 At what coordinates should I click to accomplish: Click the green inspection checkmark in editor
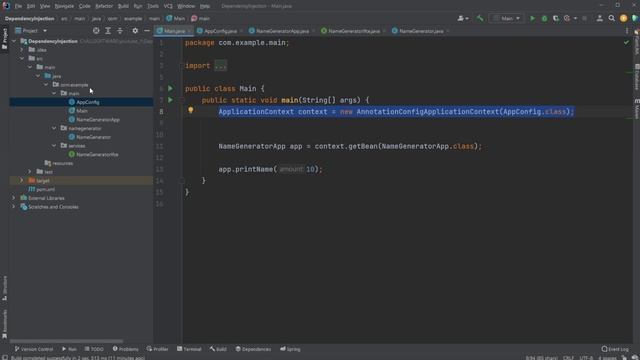click(626, 42)
